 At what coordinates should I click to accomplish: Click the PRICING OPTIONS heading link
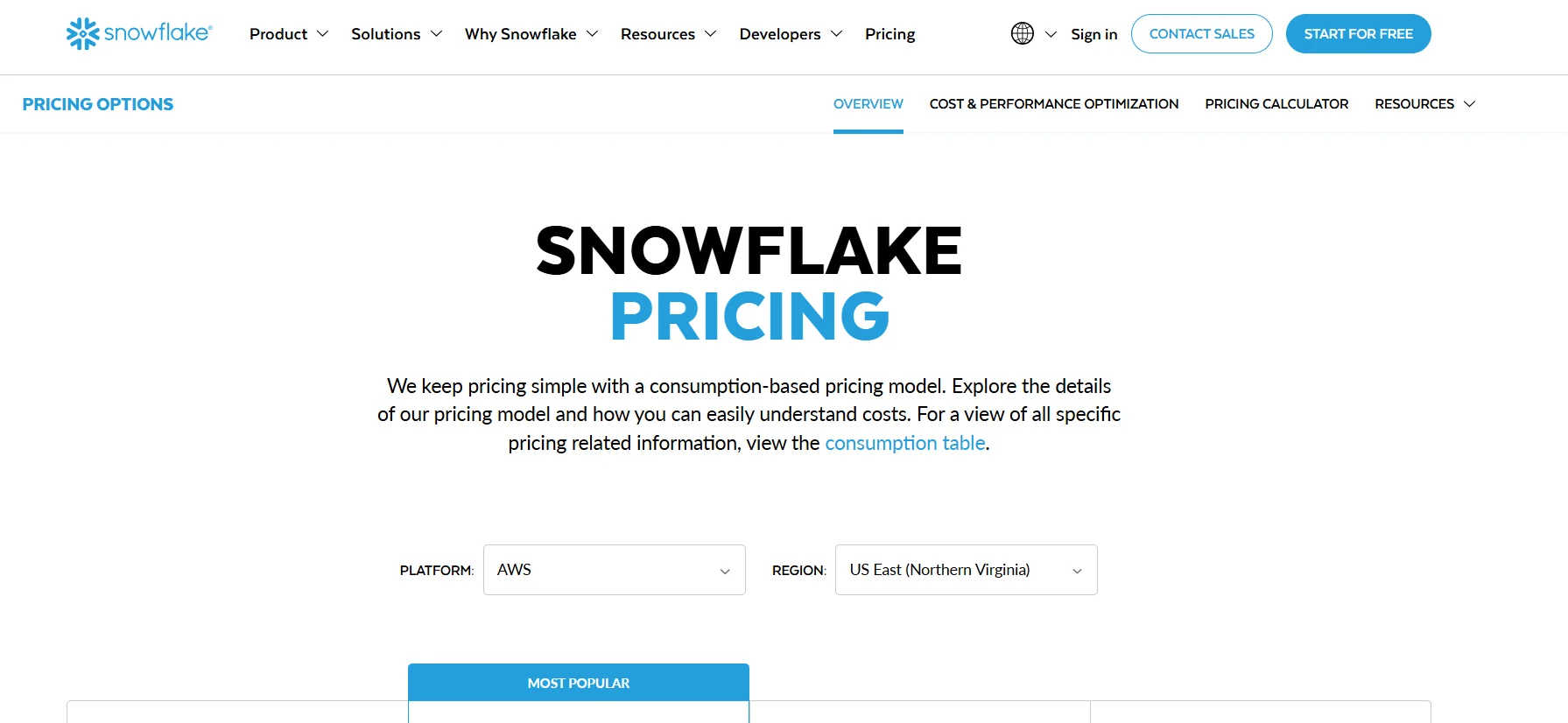tap(97, 103)
